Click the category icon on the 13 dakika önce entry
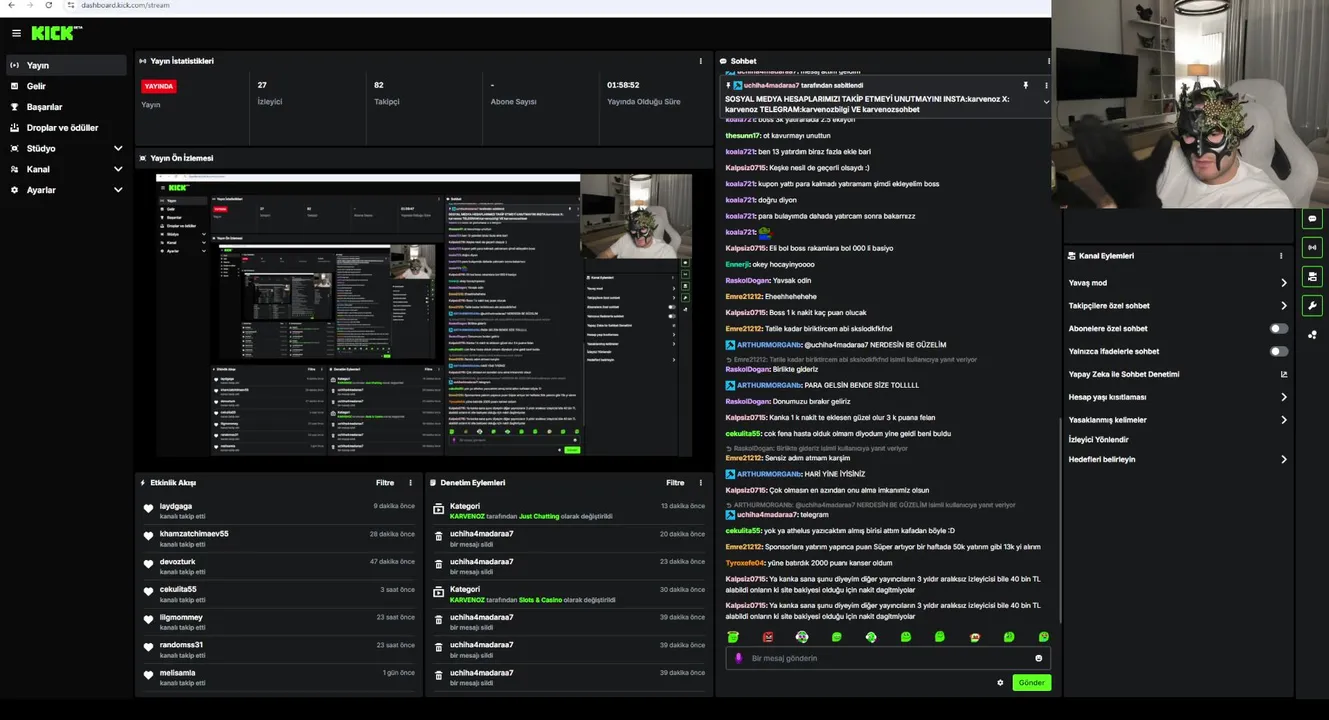 pos(438,509)
